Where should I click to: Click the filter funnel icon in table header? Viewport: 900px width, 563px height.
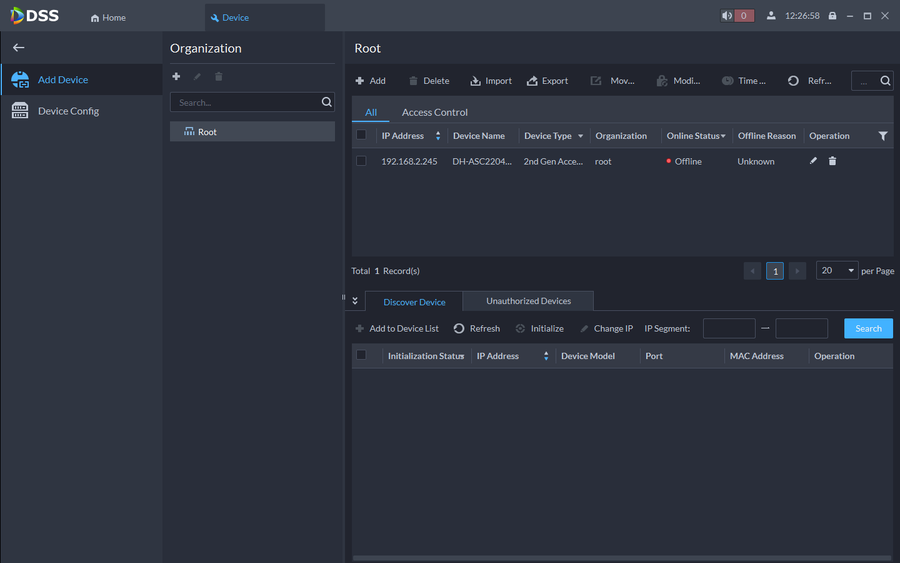(882, 136)
